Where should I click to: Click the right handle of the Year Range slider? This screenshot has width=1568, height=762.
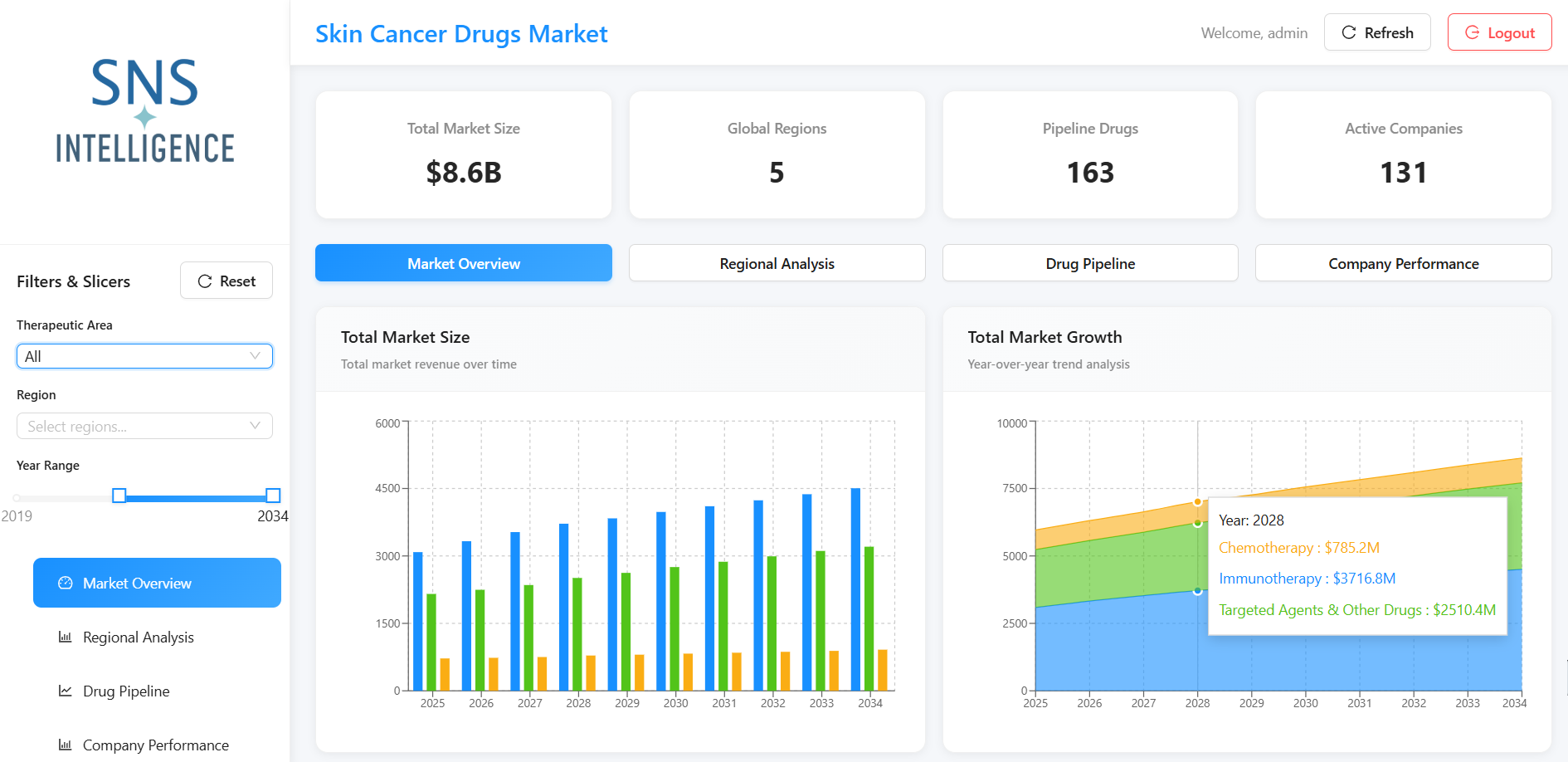pos(272,496)
